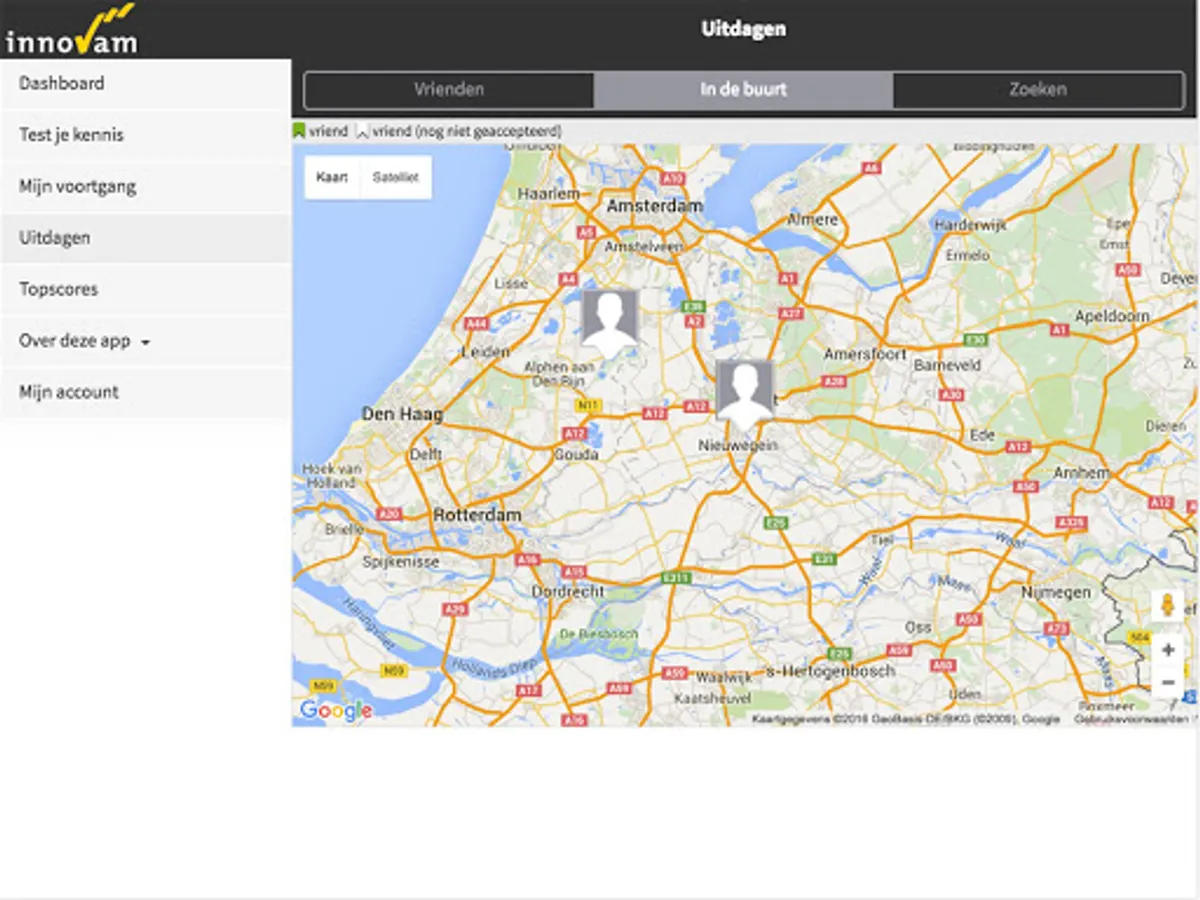Expand the Over deze app dropdown
The image size is (1200, 900).
coord(145,341)
